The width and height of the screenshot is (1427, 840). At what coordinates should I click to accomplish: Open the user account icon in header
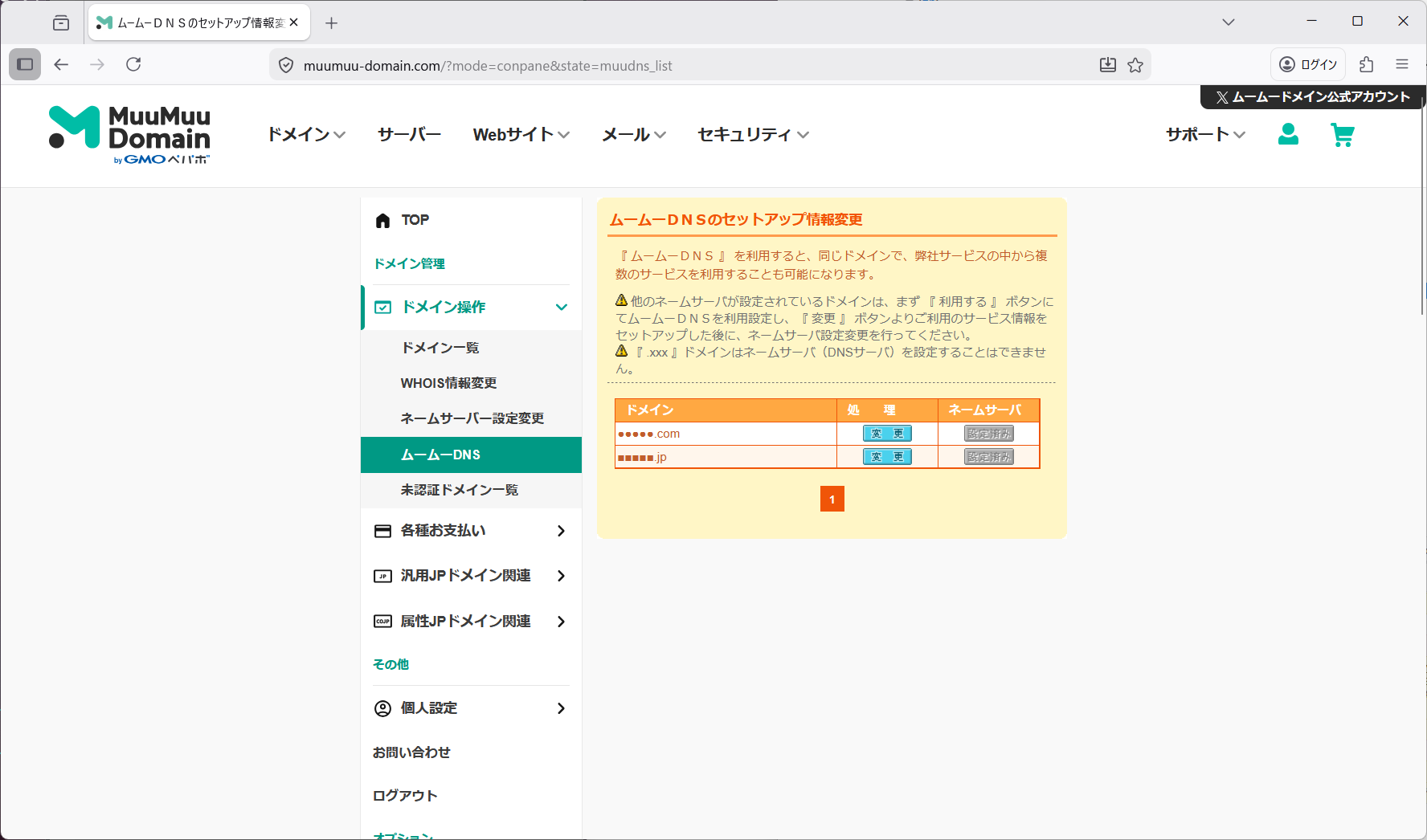coord(1288,134)
